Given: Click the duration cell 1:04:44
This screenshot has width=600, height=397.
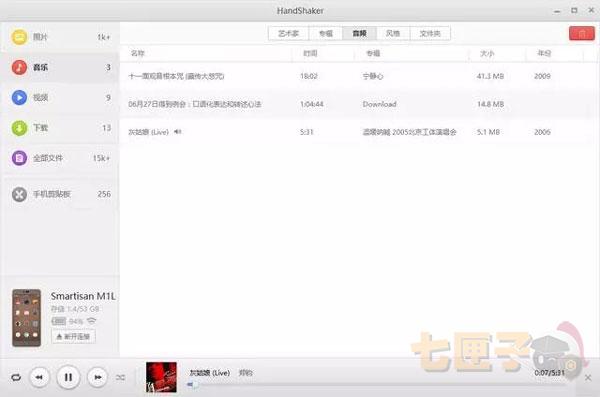Looking at the screenshot, I should [x=311, y=104].
